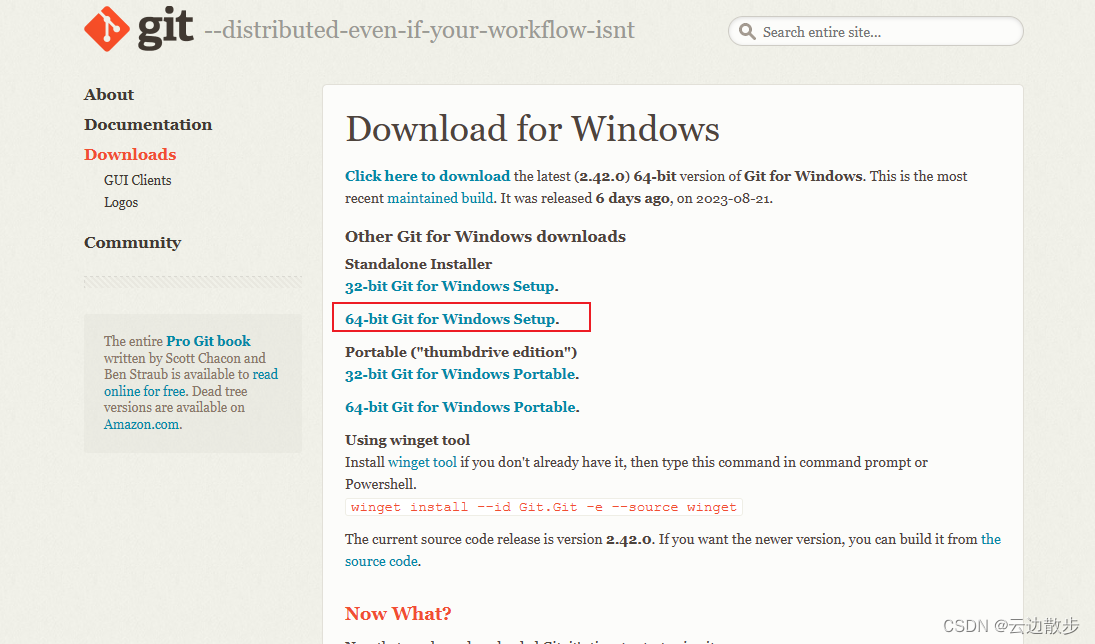Download 64-bit Git for Windows Setup
1095x644 pixels.
pyautogui.click(x=450, y=319)
